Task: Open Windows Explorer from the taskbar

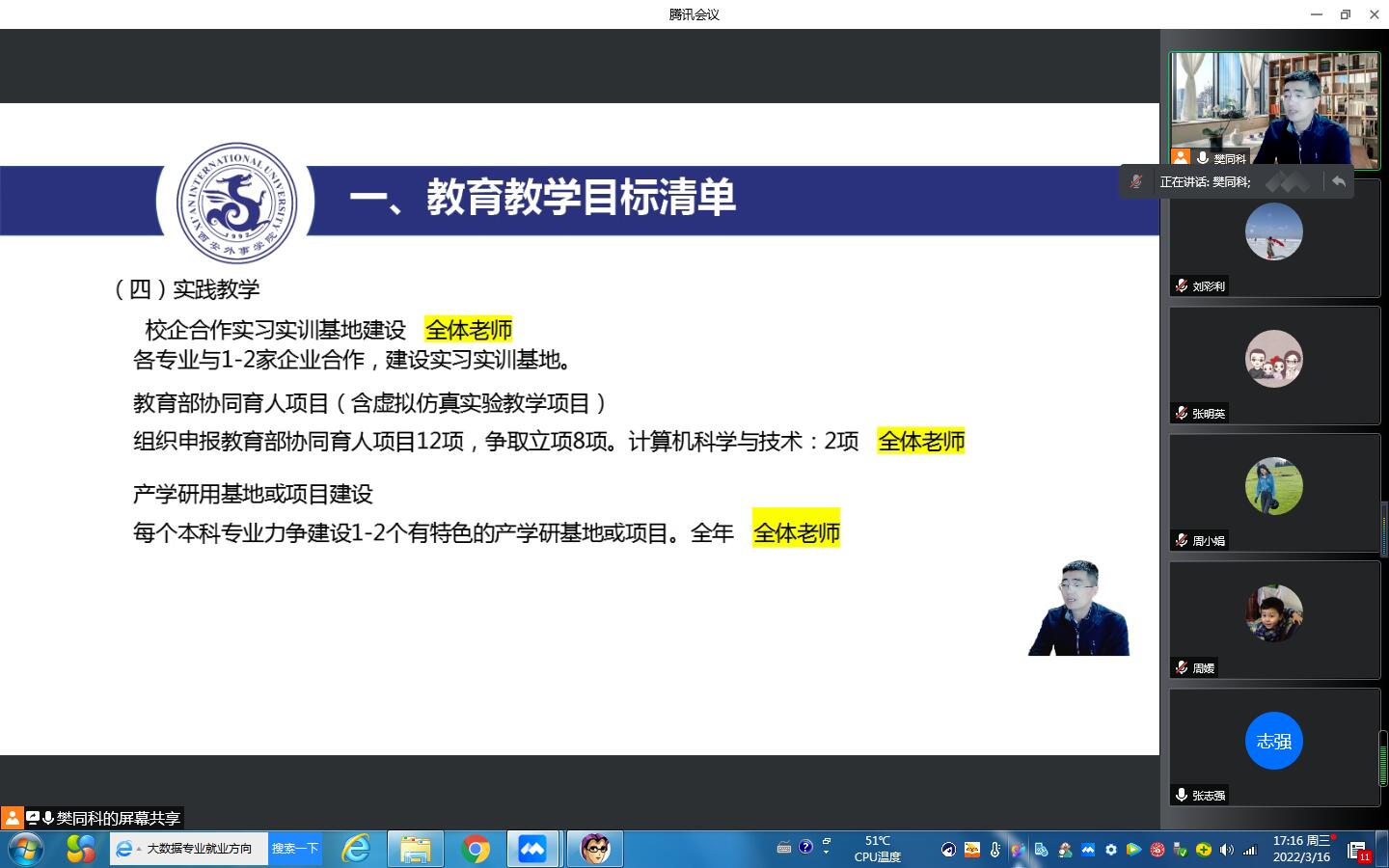Action: [415, 849]
